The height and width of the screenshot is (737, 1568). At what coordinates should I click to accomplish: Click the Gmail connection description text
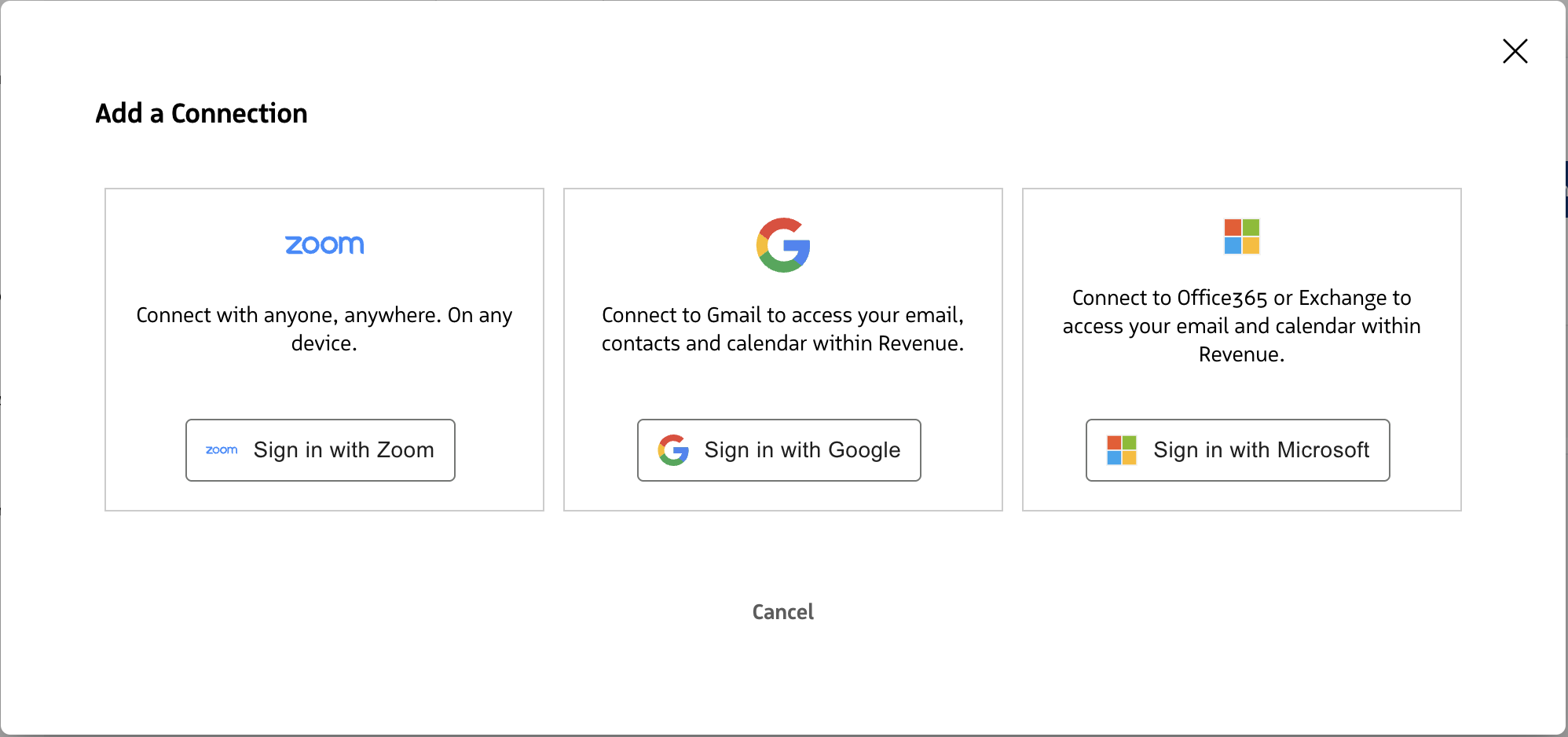click(783, 329)
